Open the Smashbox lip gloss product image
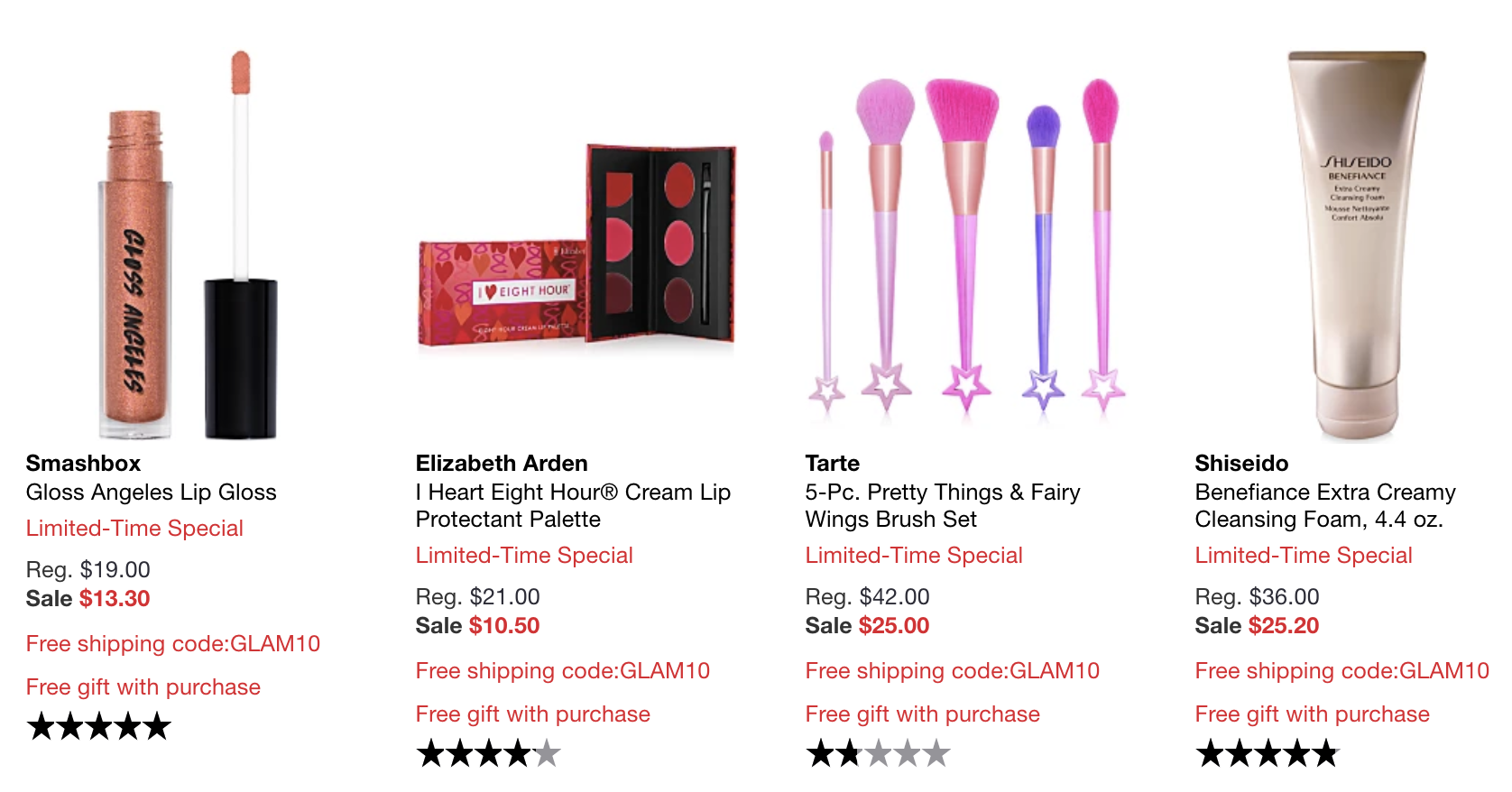1512x792 pixels. point(188,244)
